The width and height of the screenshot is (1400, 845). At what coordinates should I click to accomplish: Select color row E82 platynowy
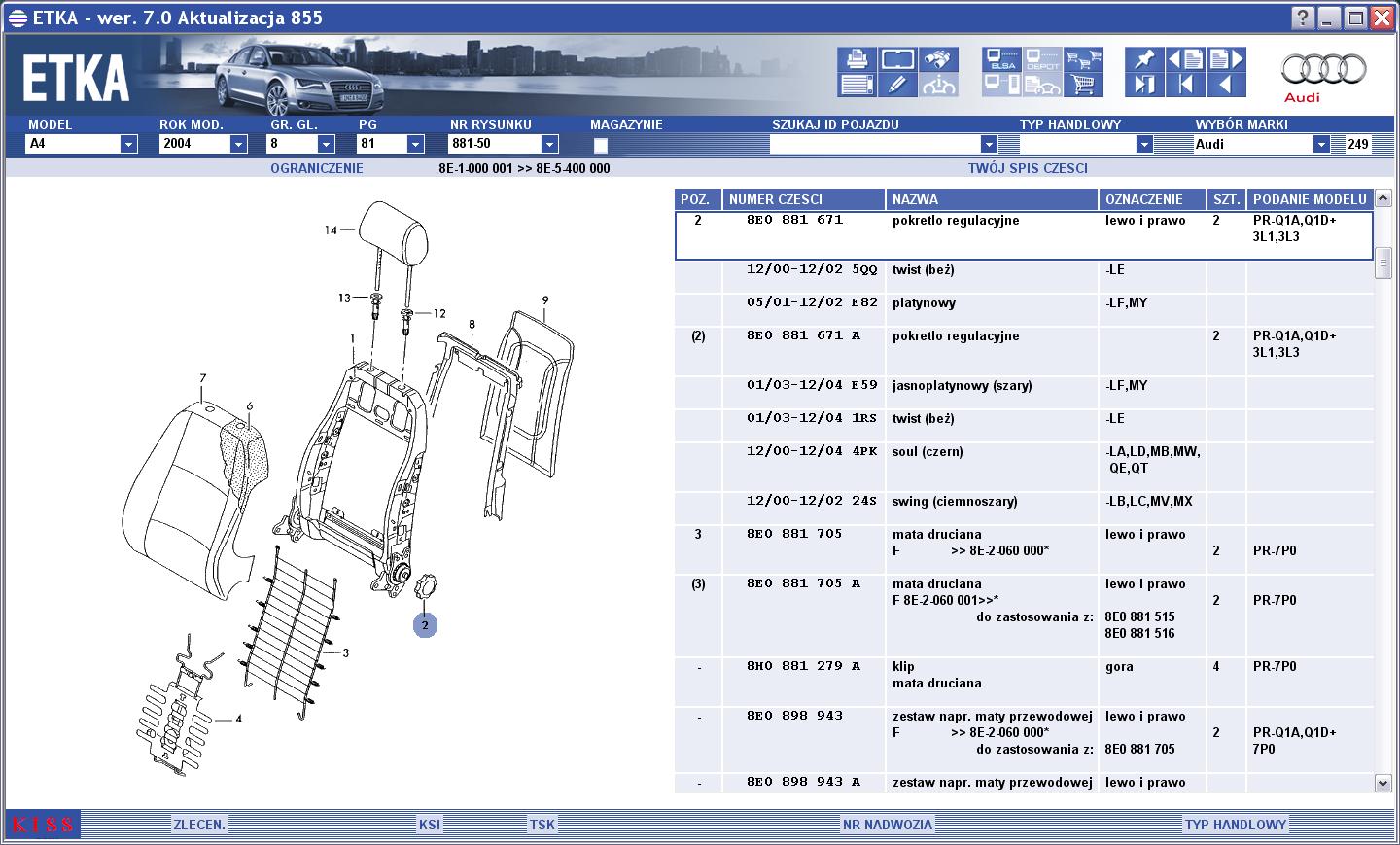pos(1025,311)
